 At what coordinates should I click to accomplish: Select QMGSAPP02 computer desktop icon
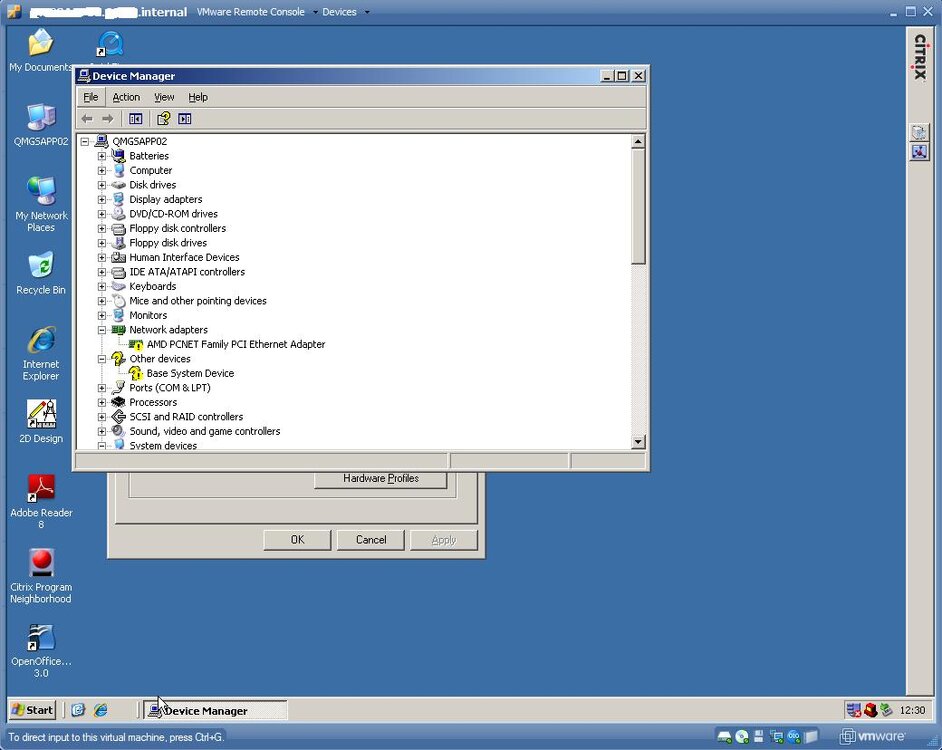[41, 125]
